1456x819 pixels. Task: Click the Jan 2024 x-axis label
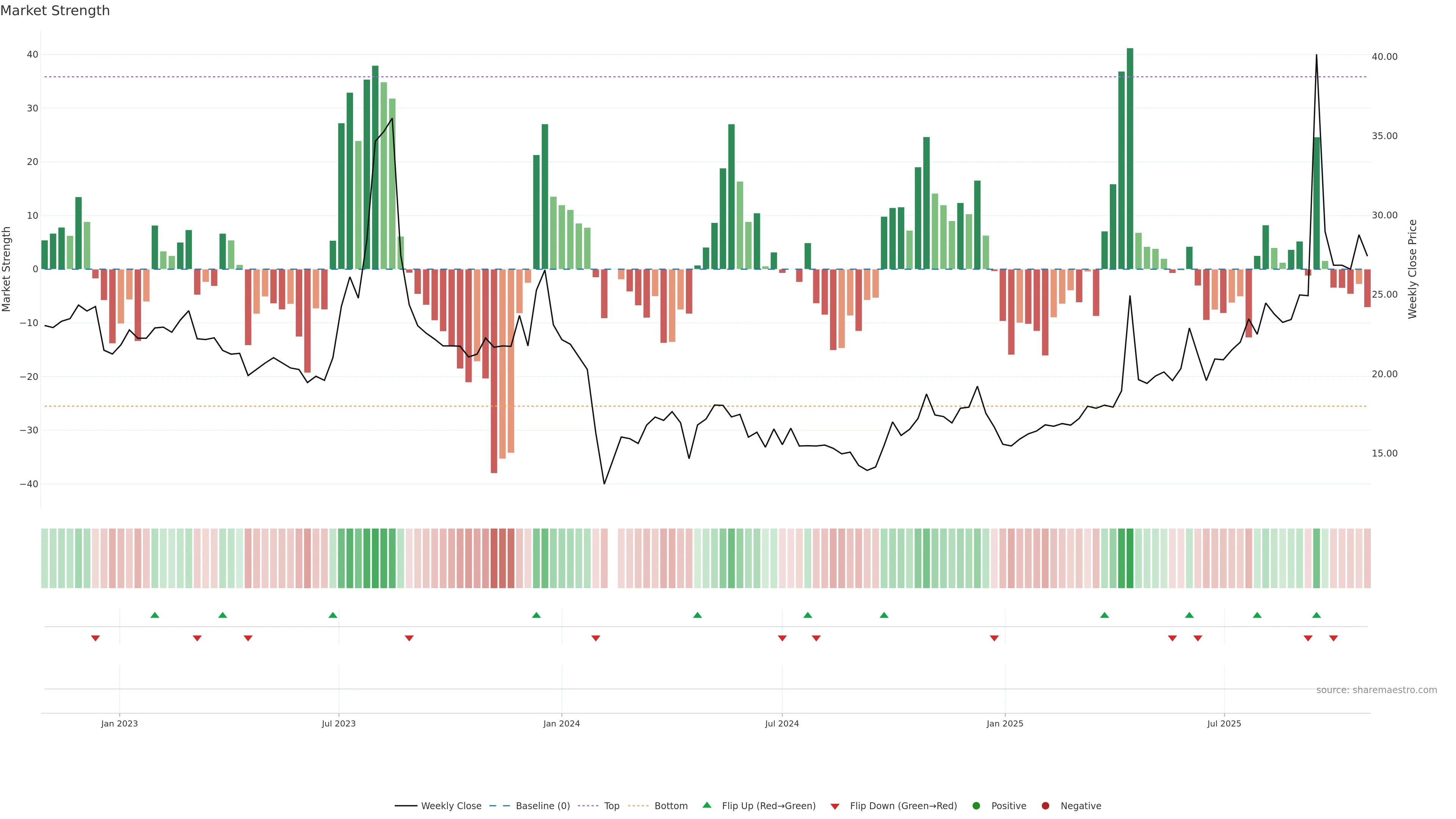(561, 723)
